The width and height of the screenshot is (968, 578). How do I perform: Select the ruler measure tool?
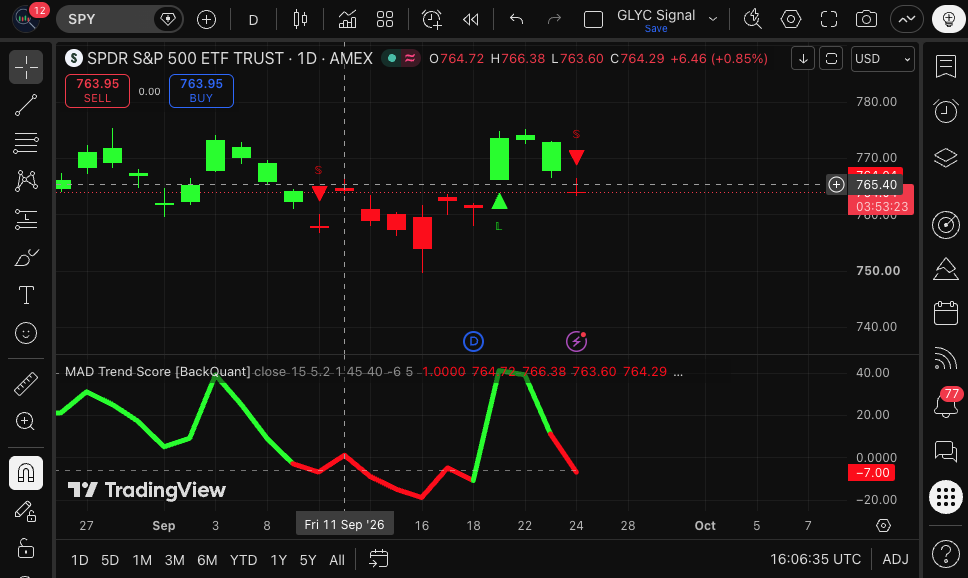click(26, 383)
